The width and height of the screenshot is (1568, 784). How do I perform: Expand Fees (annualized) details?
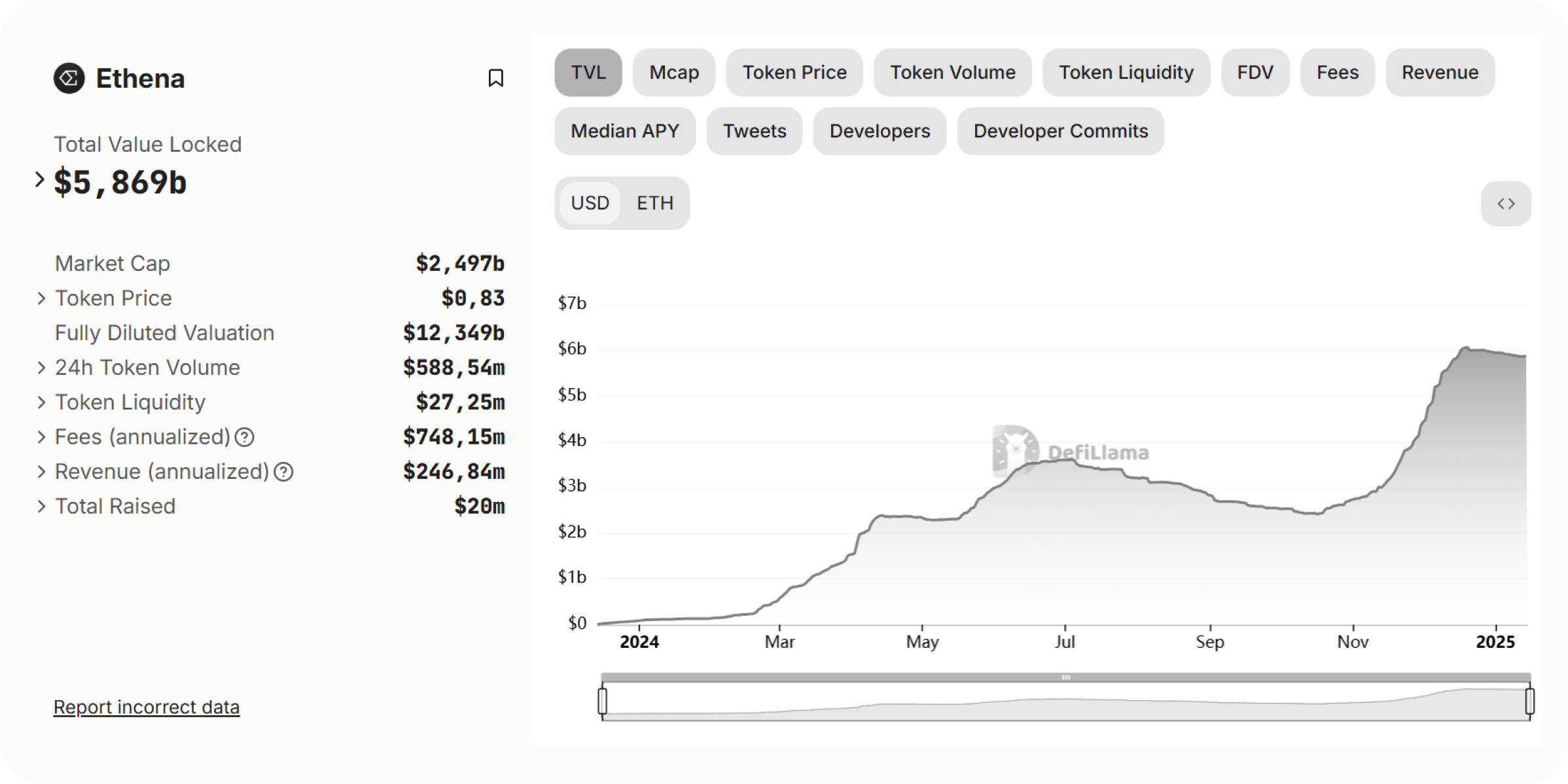point(41,437)
